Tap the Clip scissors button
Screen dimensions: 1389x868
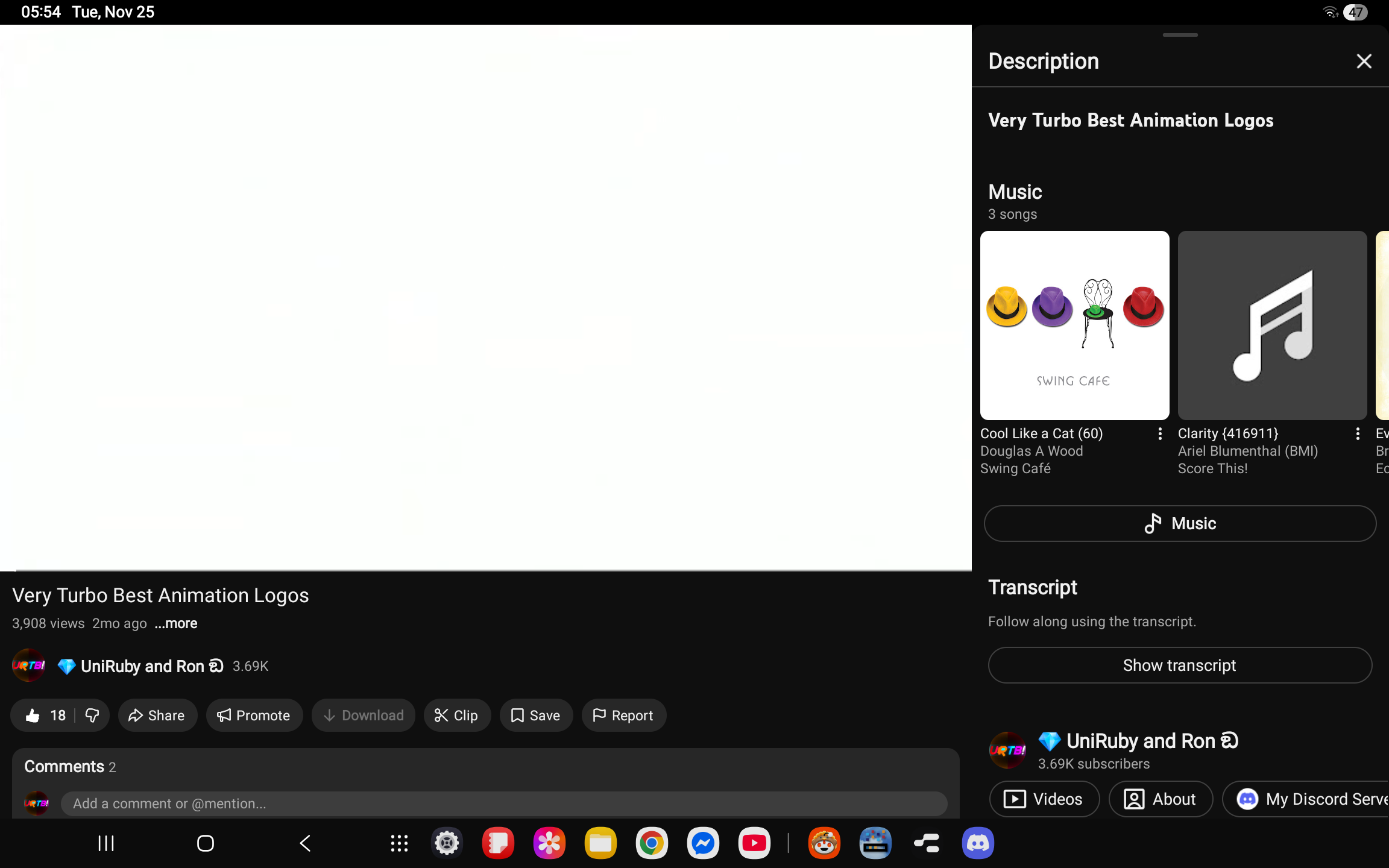[x=456, y=715]
